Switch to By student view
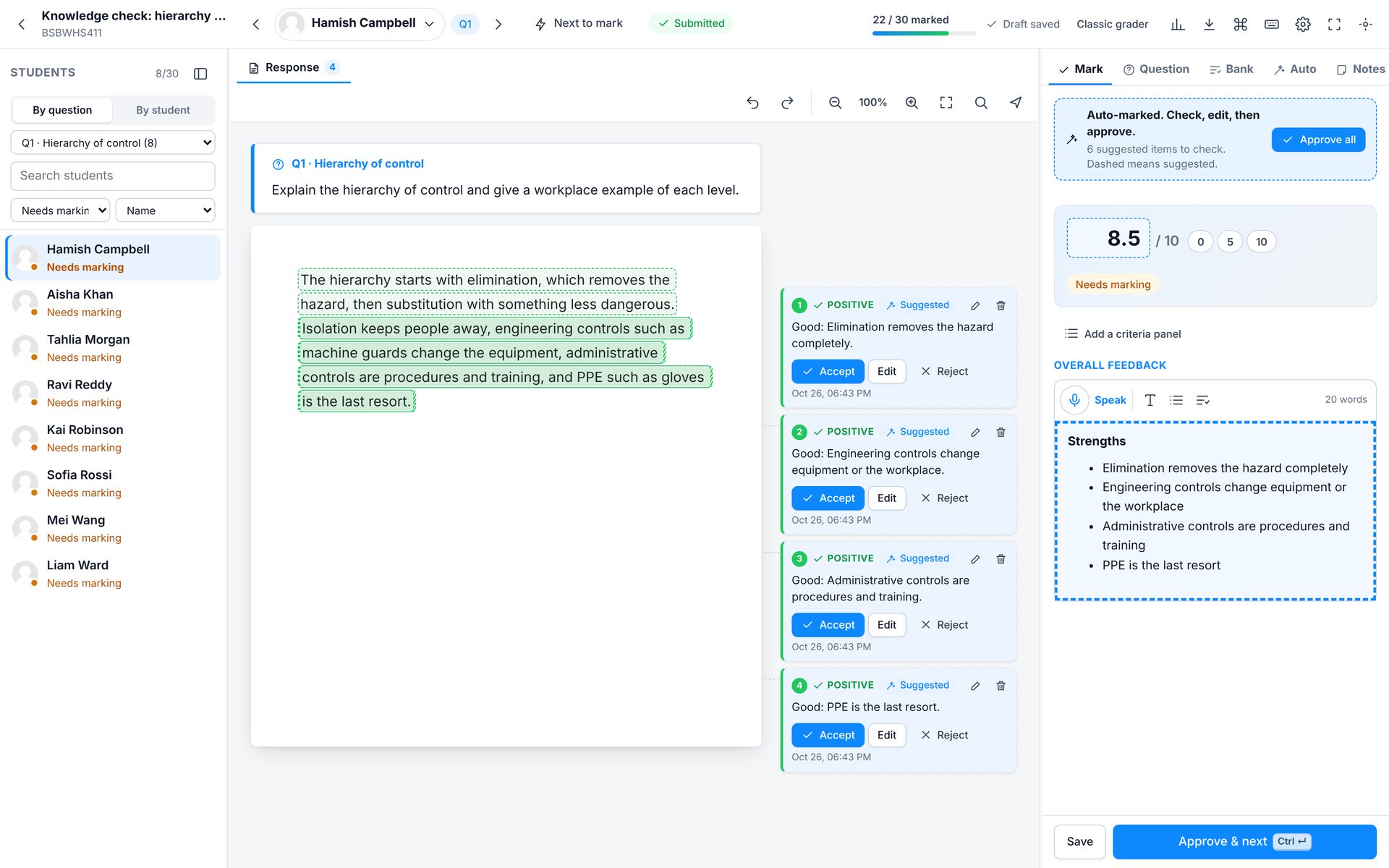 (163, 110)
